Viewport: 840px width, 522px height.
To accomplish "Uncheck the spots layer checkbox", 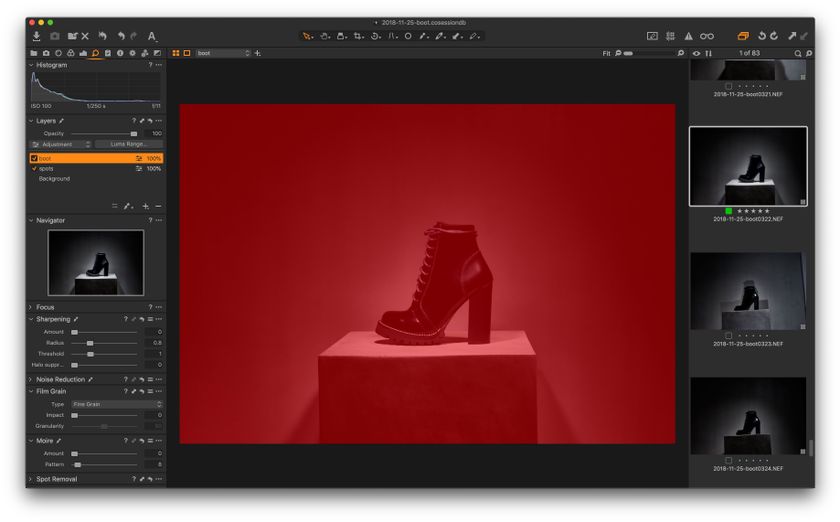I will tap(34, 169).
